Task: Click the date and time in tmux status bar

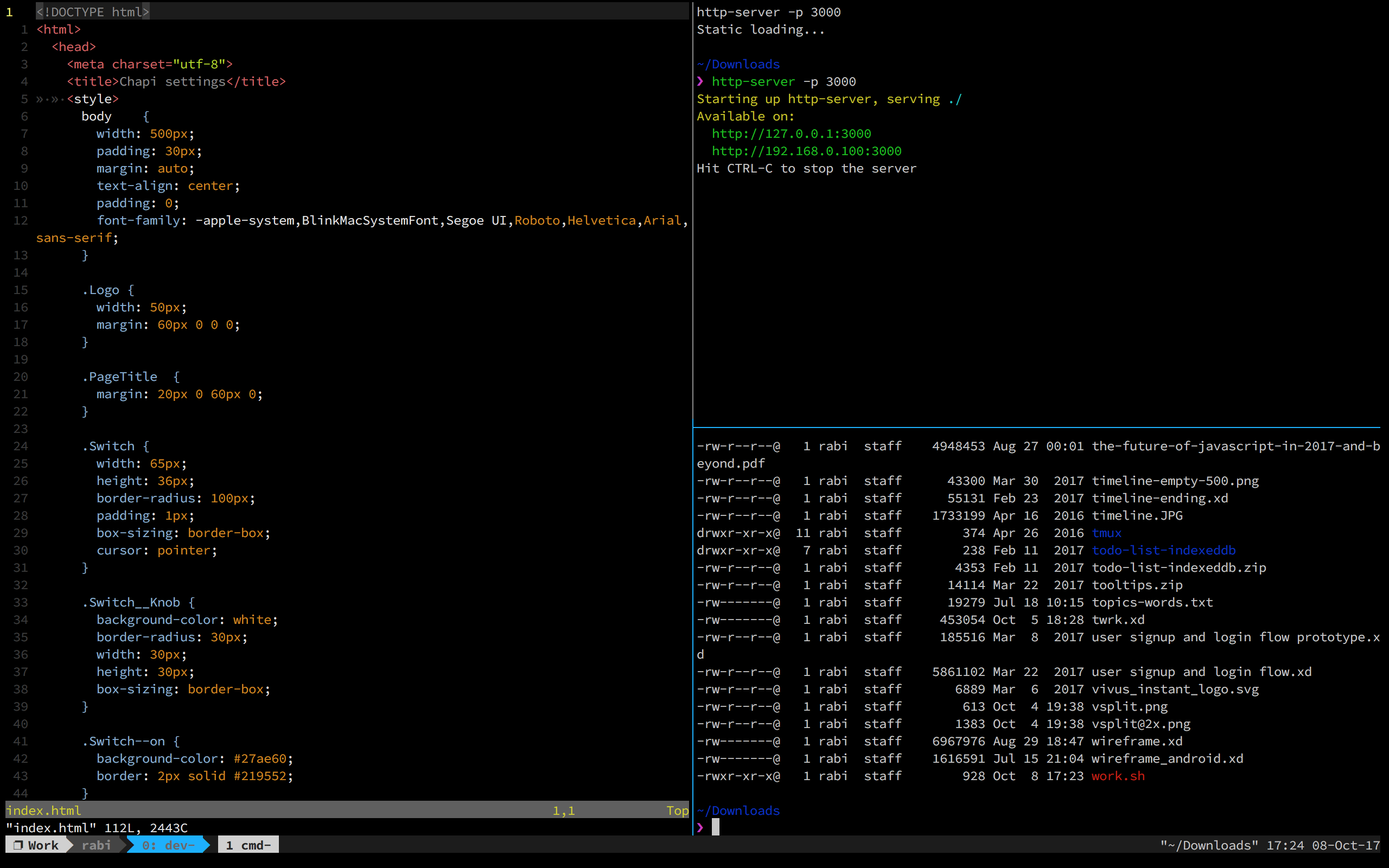Action: click(x=1322, y=845)
